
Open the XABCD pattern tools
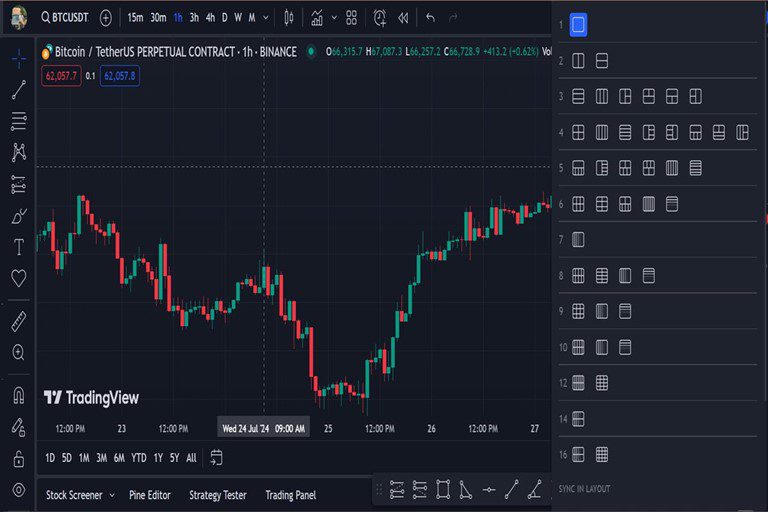(19, 152)
